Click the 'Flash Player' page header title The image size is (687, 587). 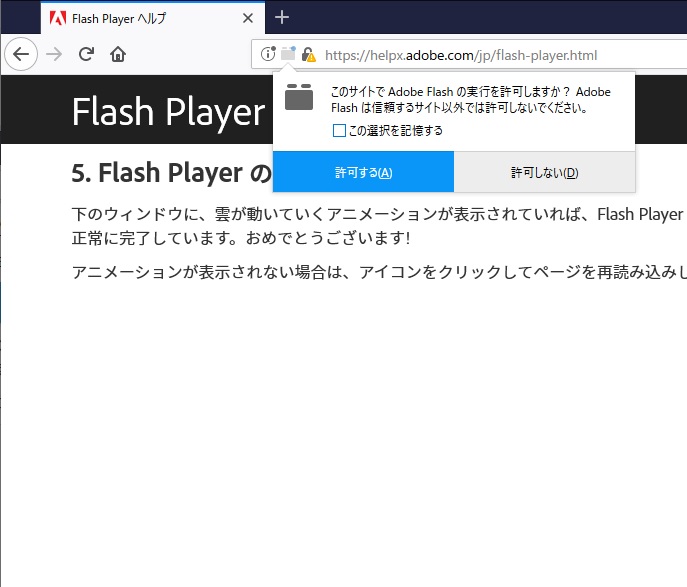[168, 112]
